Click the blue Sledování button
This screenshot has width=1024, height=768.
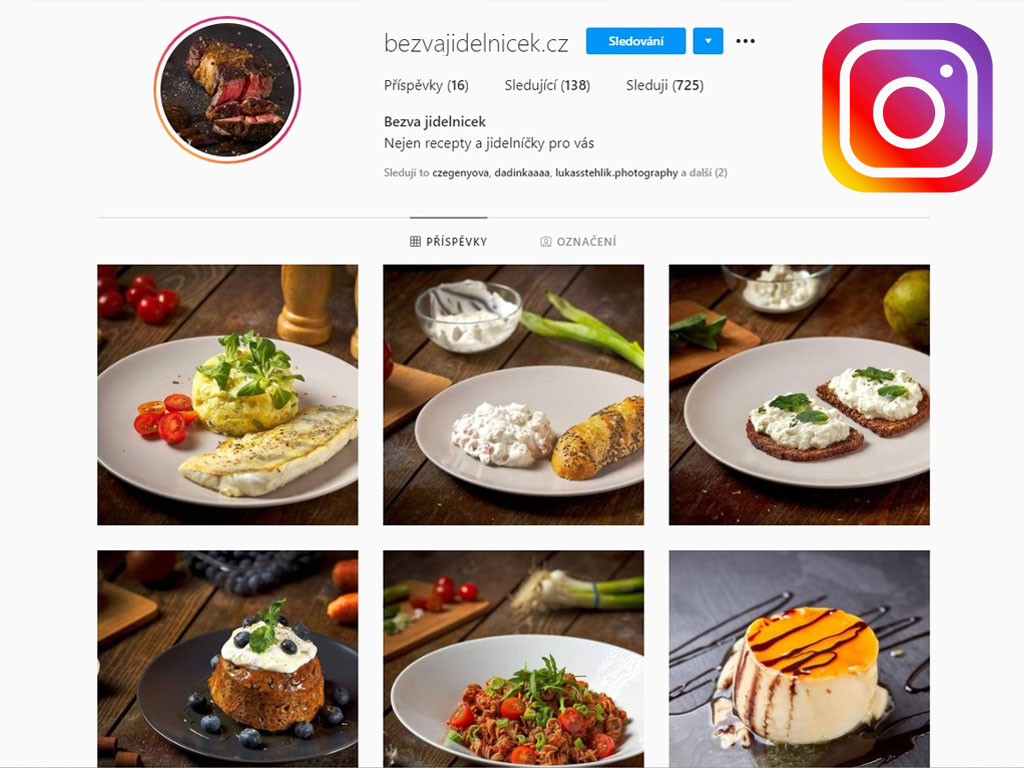coord(635,41)
